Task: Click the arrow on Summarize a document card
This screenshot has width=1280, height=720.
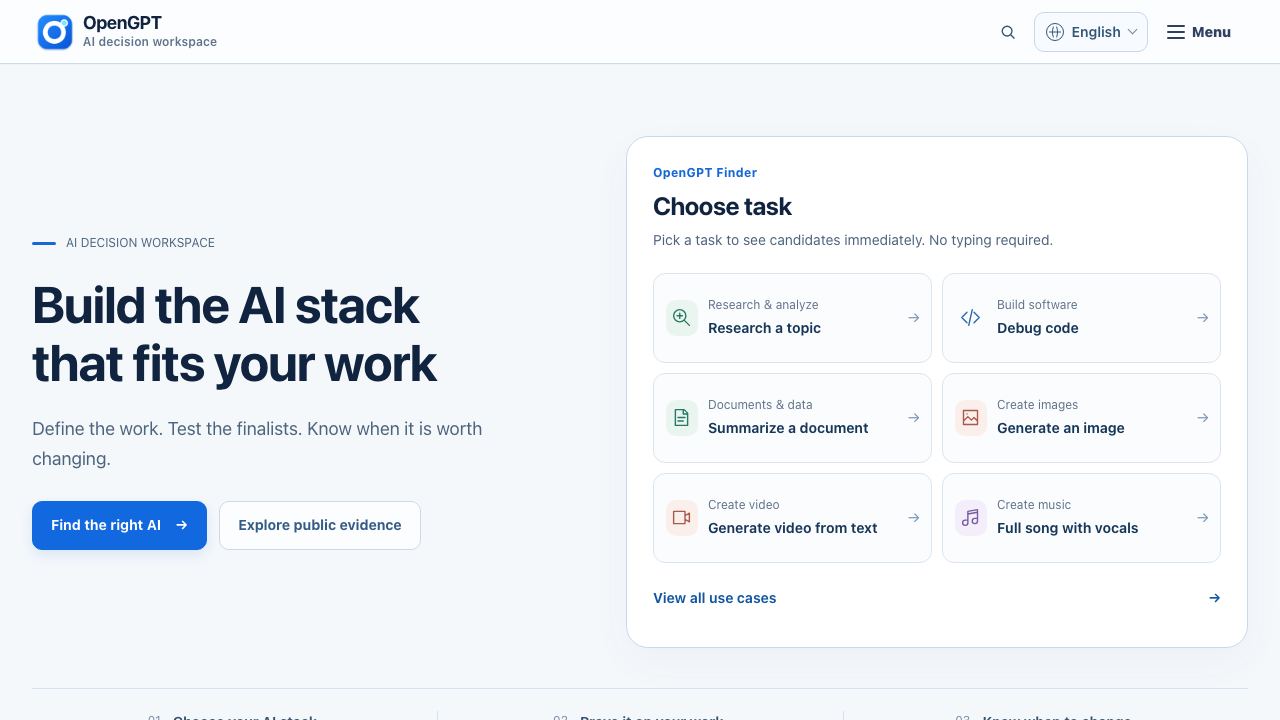Action: pyautogui.click(x=913, y=418)
